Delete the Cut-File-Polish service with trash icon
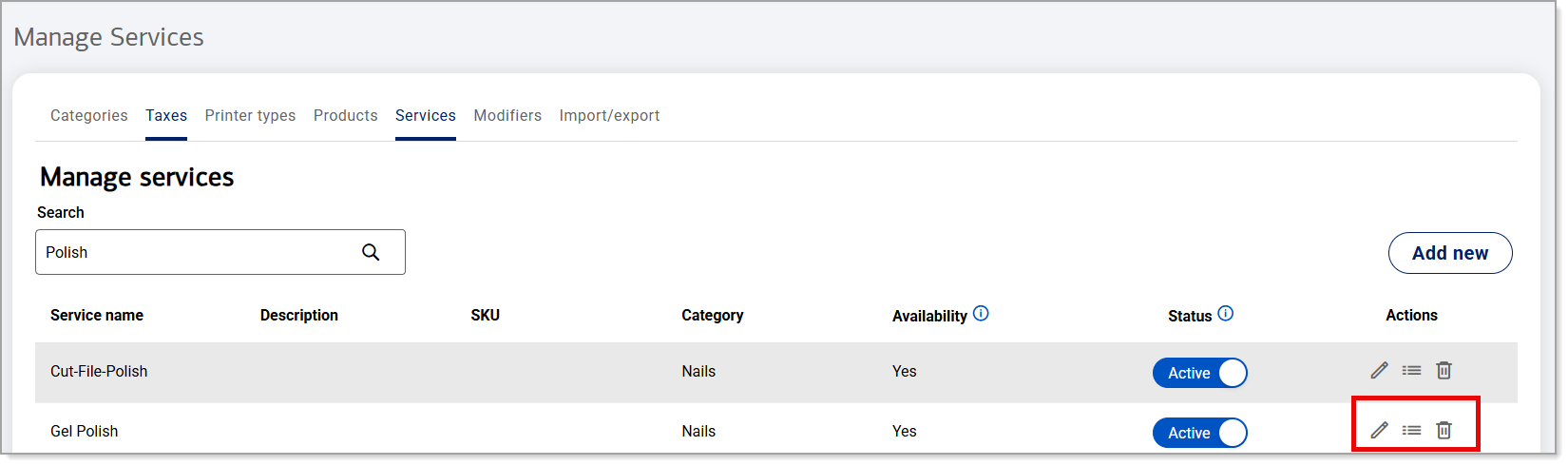Viewport: 1568px width, 466px height. (x=1444, y=370)
